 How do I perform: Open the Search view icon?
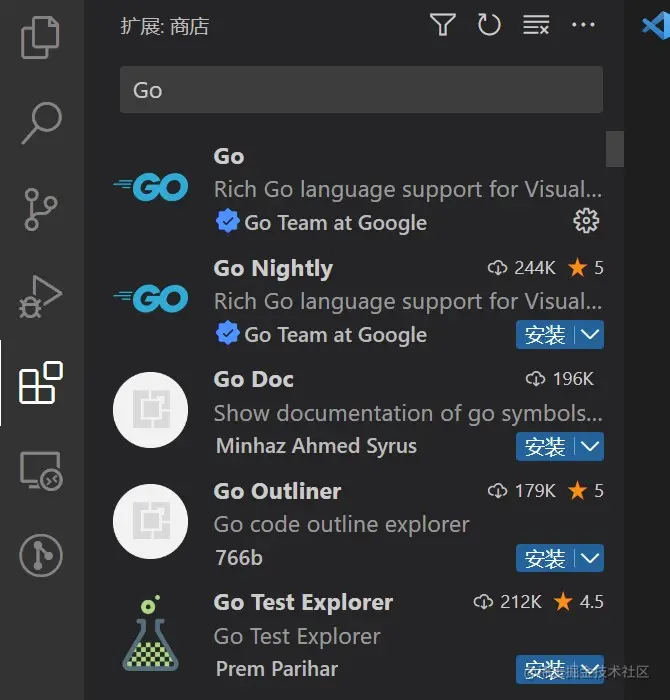tap(41, 123)
